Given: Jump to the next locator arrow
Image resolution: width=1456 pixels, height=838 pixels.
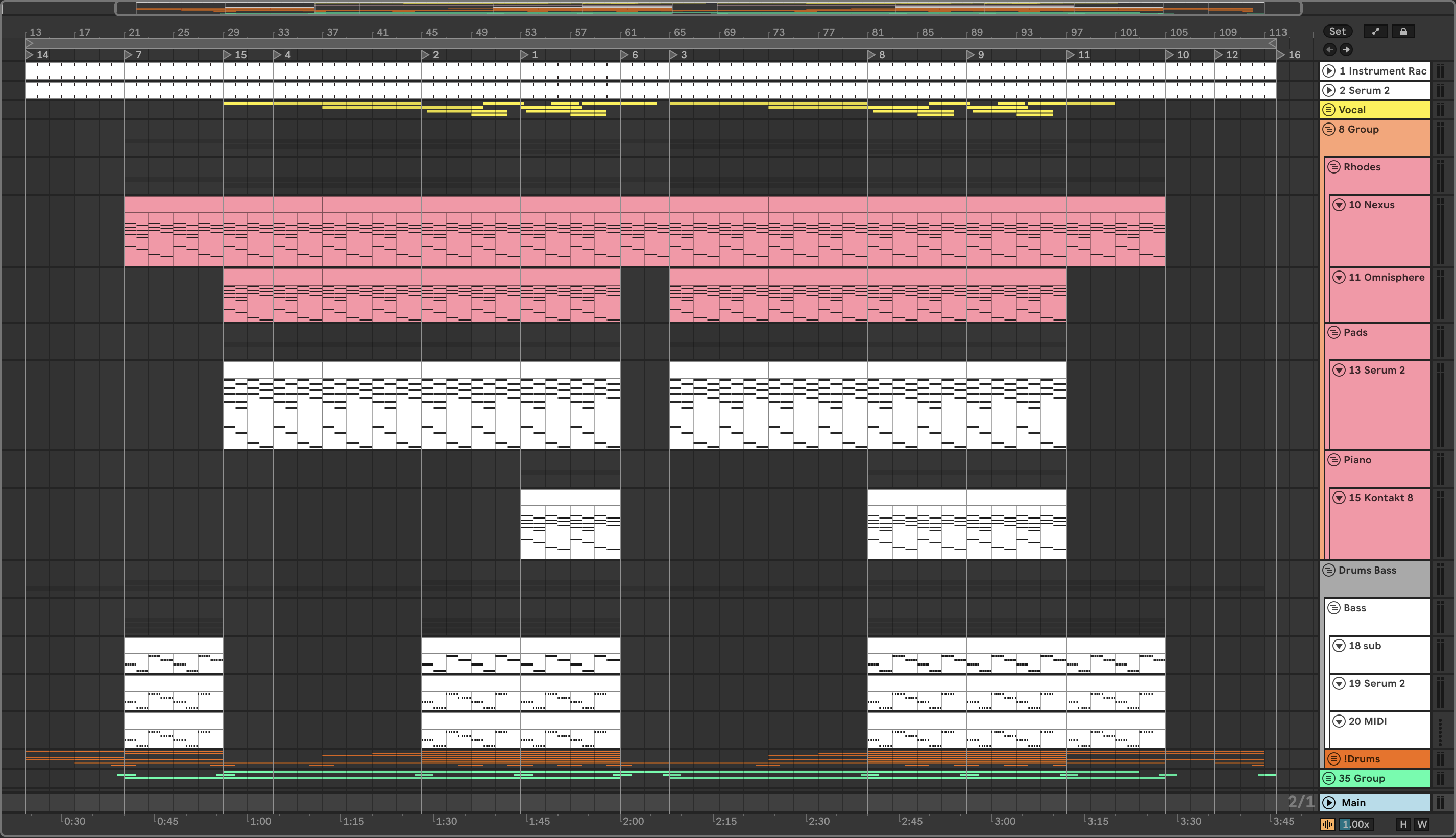Looking at the screenshot, I should [x=1346, y=50].
